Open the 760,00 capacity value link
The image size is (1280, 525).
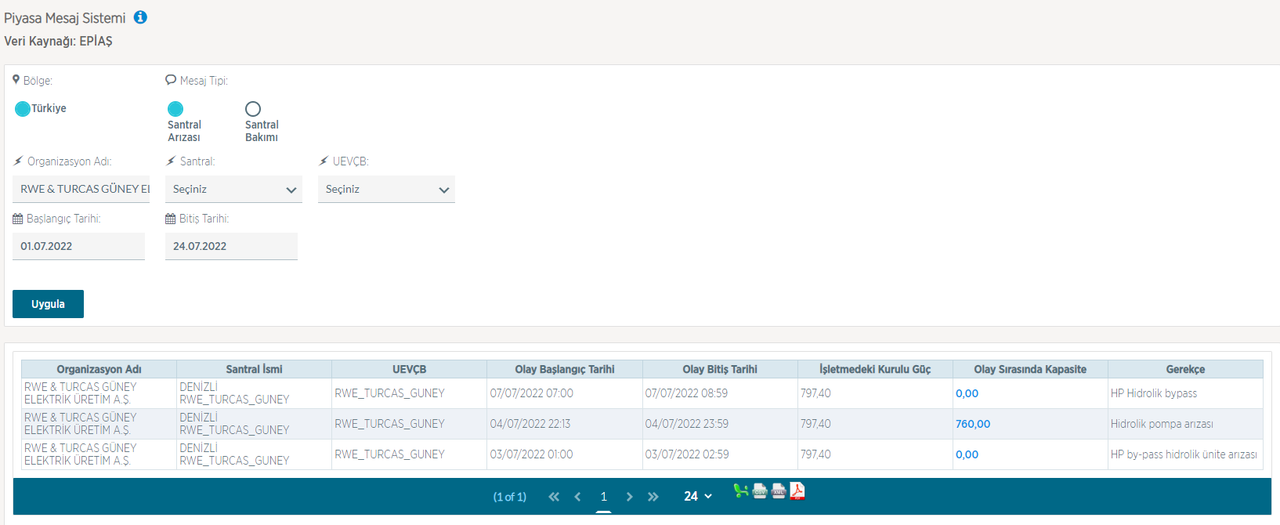[x=973, y=424]
